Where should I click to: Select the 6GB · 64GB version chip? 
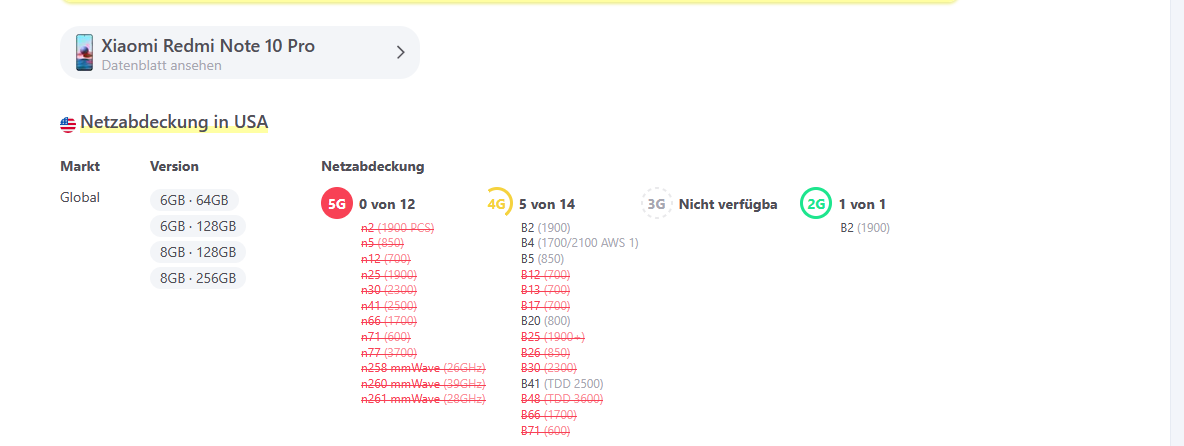point(194,200)
